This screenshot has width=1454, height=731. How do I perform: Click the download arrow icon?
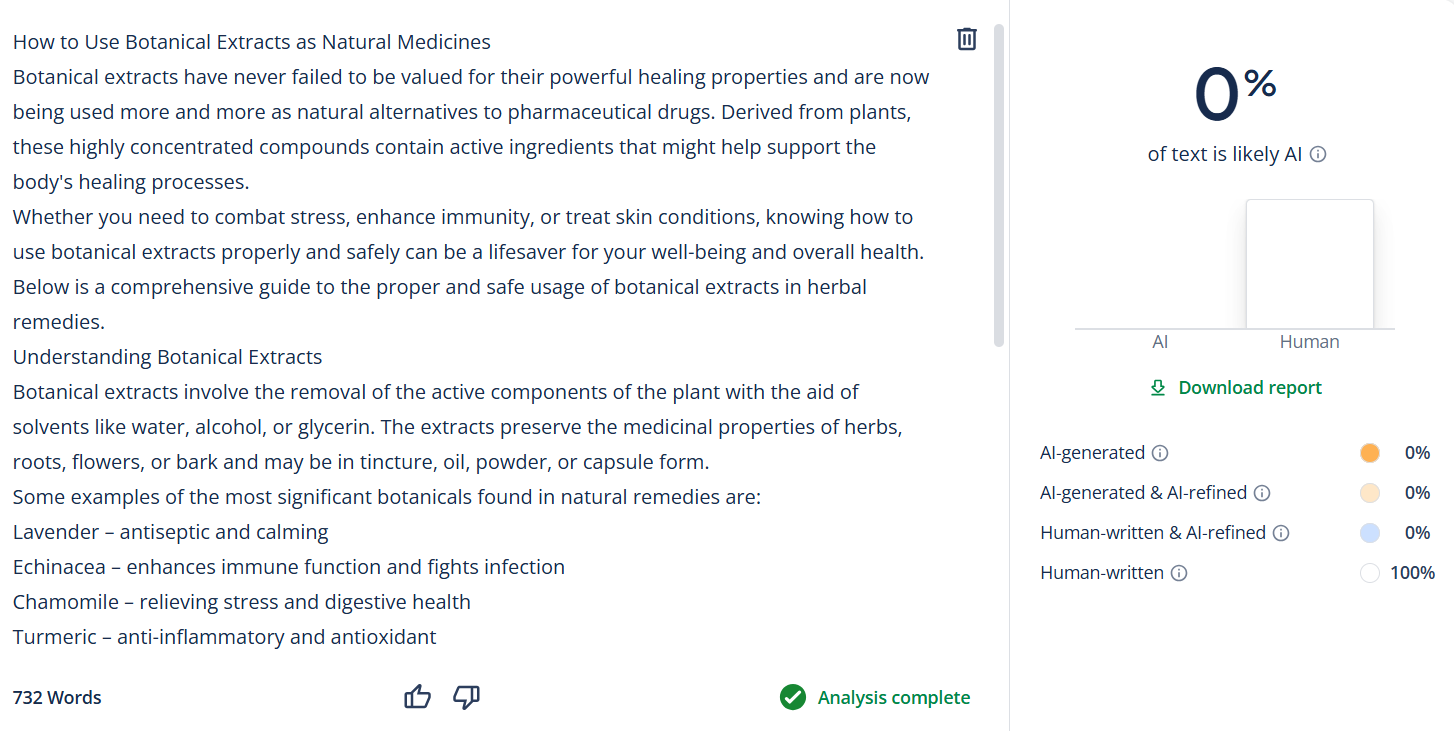tap(1158, 388)
